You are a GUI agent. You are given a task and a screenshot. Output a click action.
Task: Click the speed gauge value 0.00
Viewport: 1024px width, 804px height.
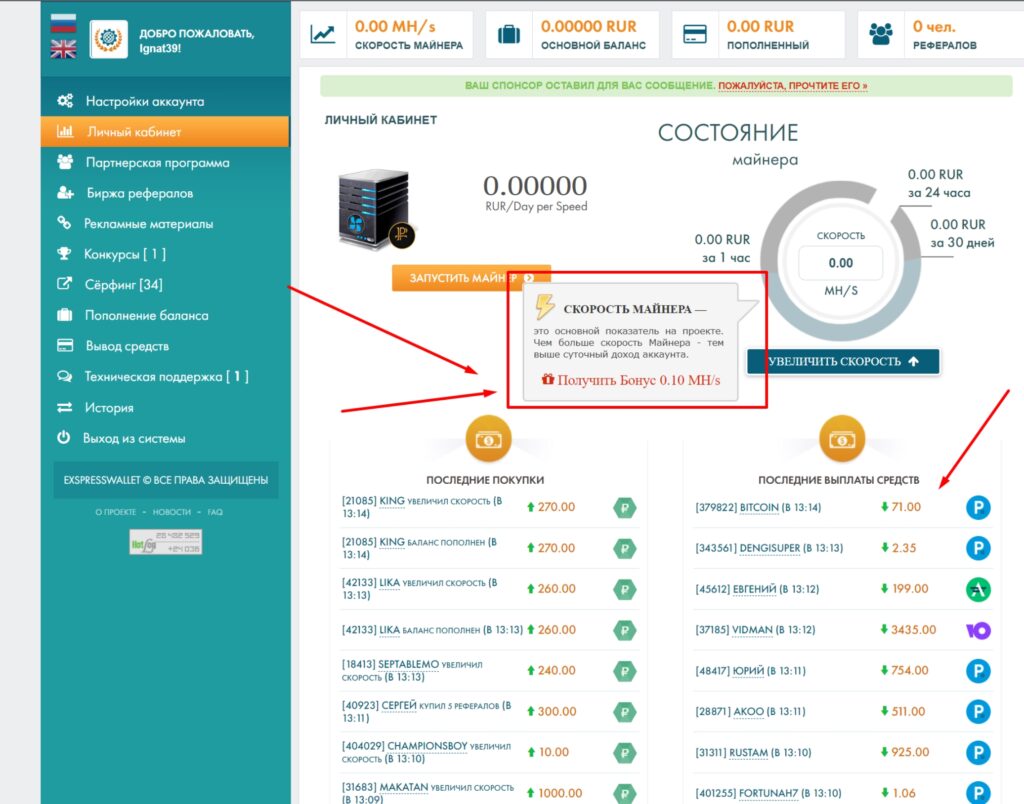[x=840, y=263]
